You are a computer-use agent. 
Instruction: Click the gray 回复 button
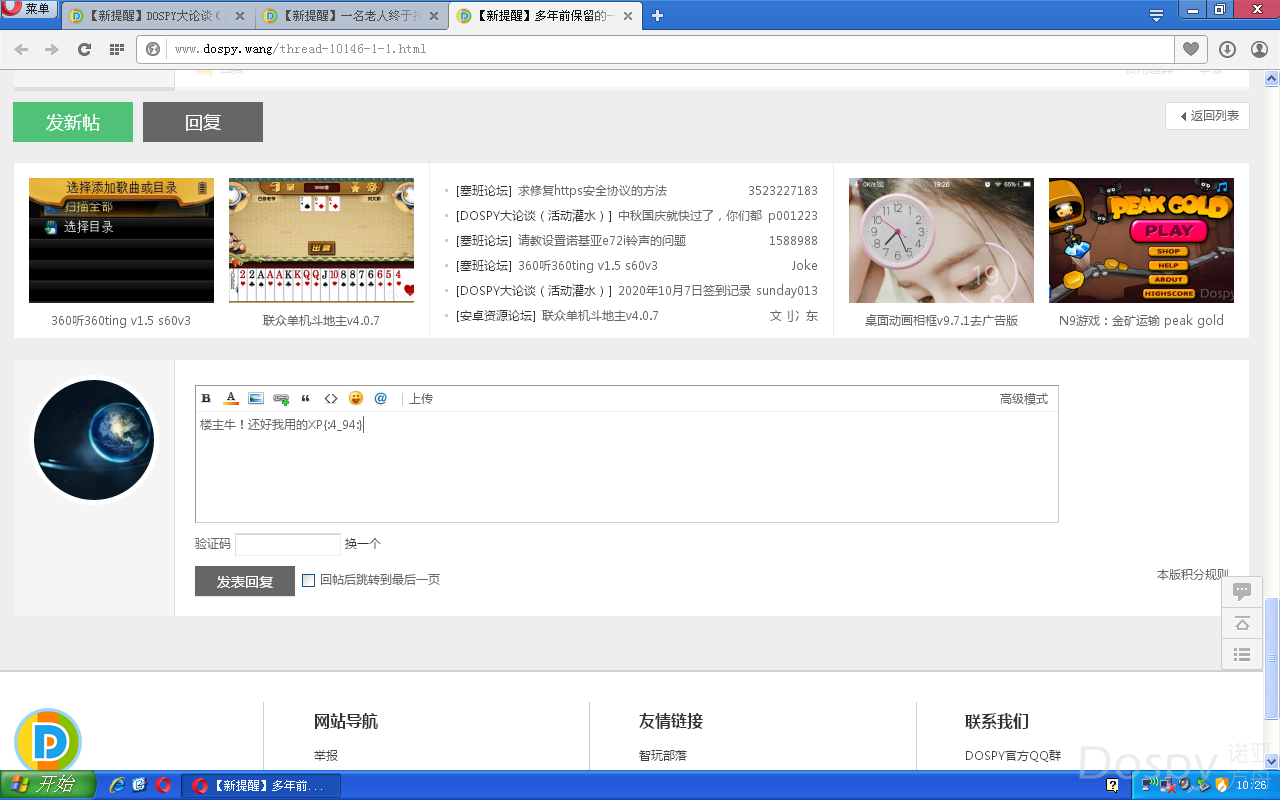click(x=203, y=122)
